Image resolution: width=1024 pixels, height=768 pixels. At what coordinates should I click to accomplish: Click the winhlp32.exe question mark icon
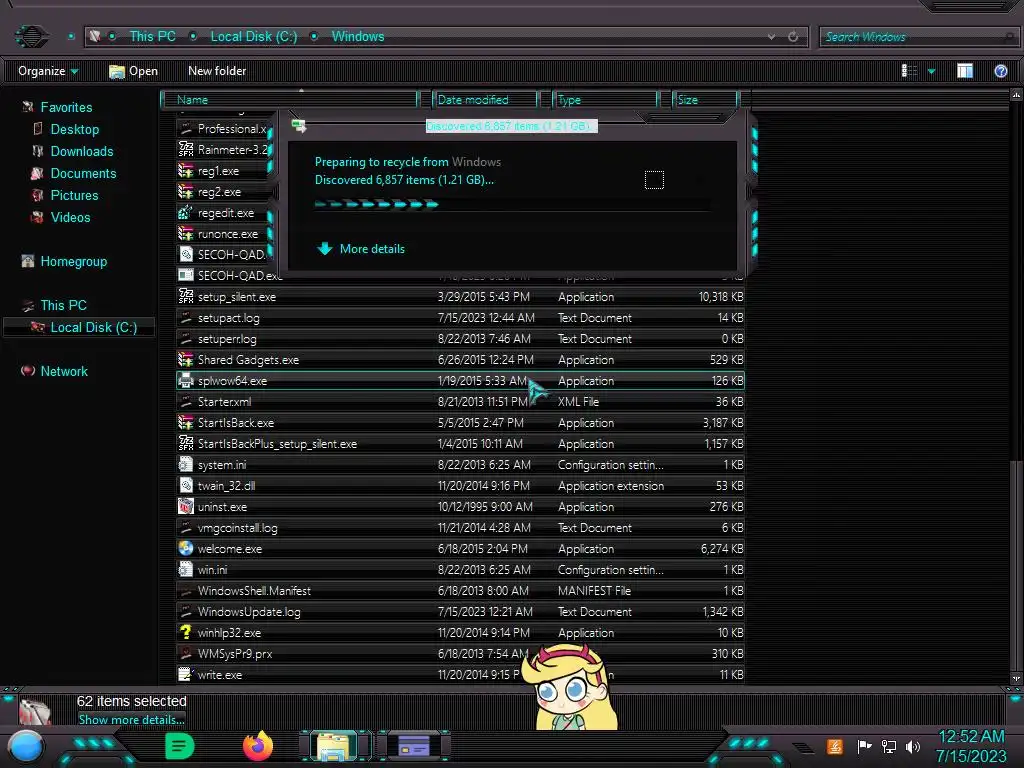point(185,632)
